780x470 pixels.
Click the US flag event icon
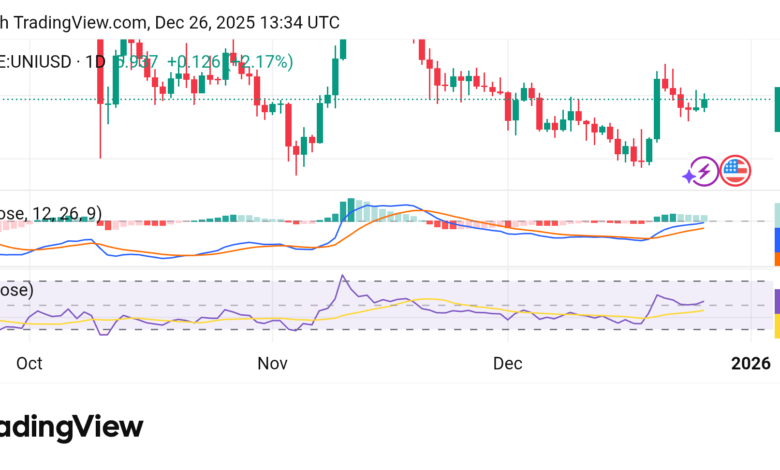point(736,171)
